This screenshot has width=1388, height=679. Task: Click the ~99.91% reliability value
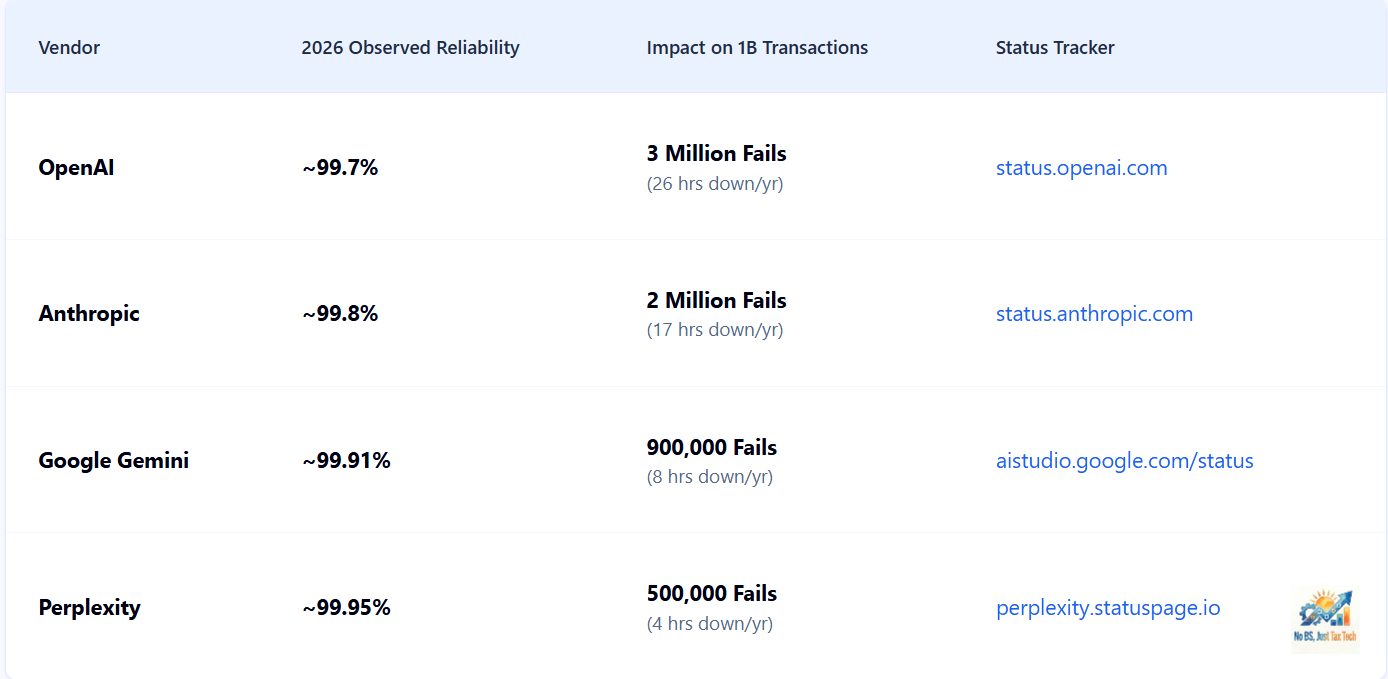346,461
